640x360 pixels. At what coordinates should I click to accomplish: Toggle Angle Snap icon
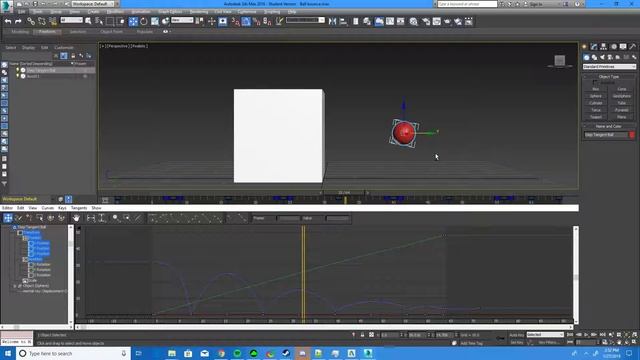246,21
